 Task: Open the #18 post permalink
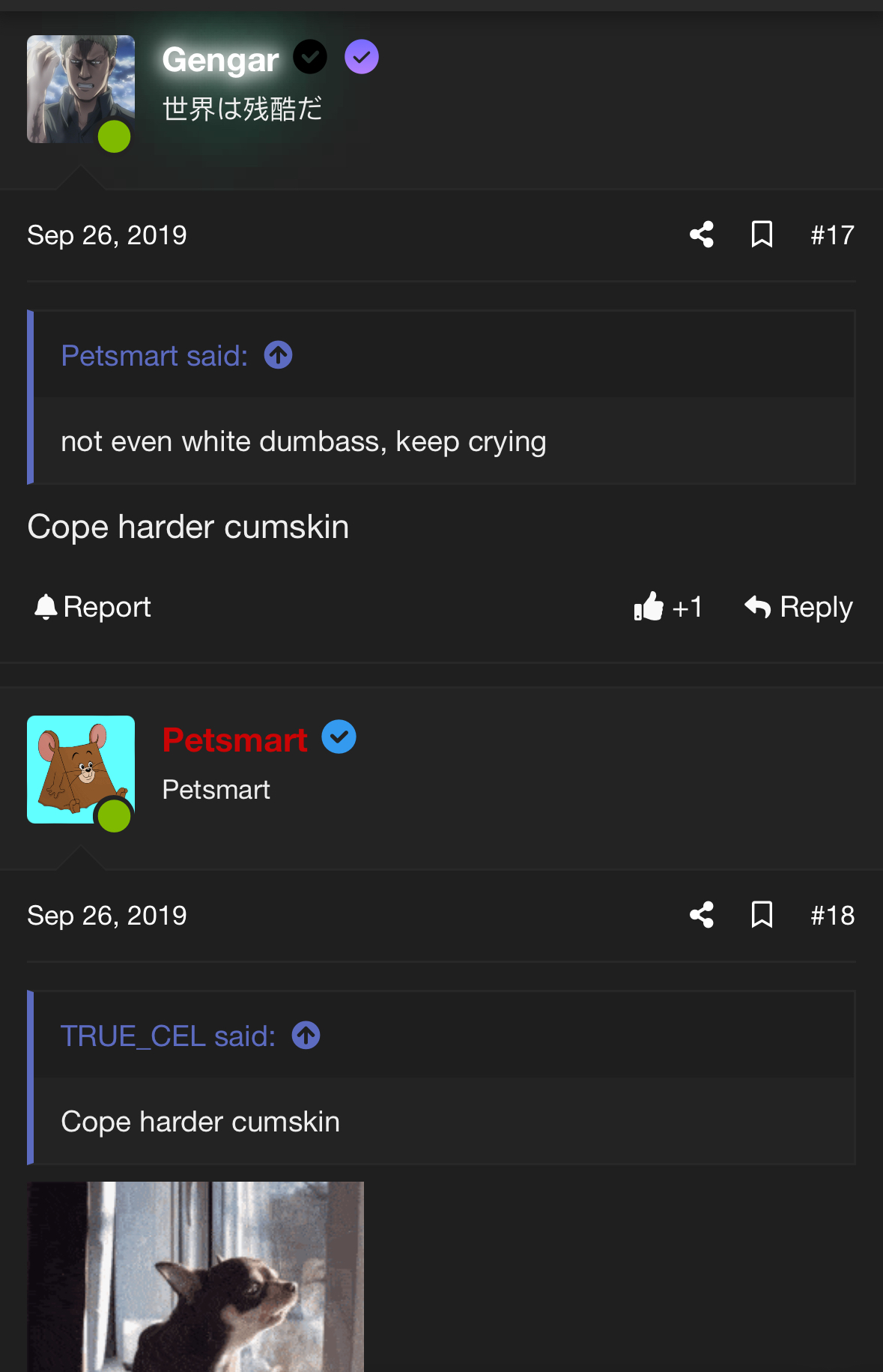point(832,916)
